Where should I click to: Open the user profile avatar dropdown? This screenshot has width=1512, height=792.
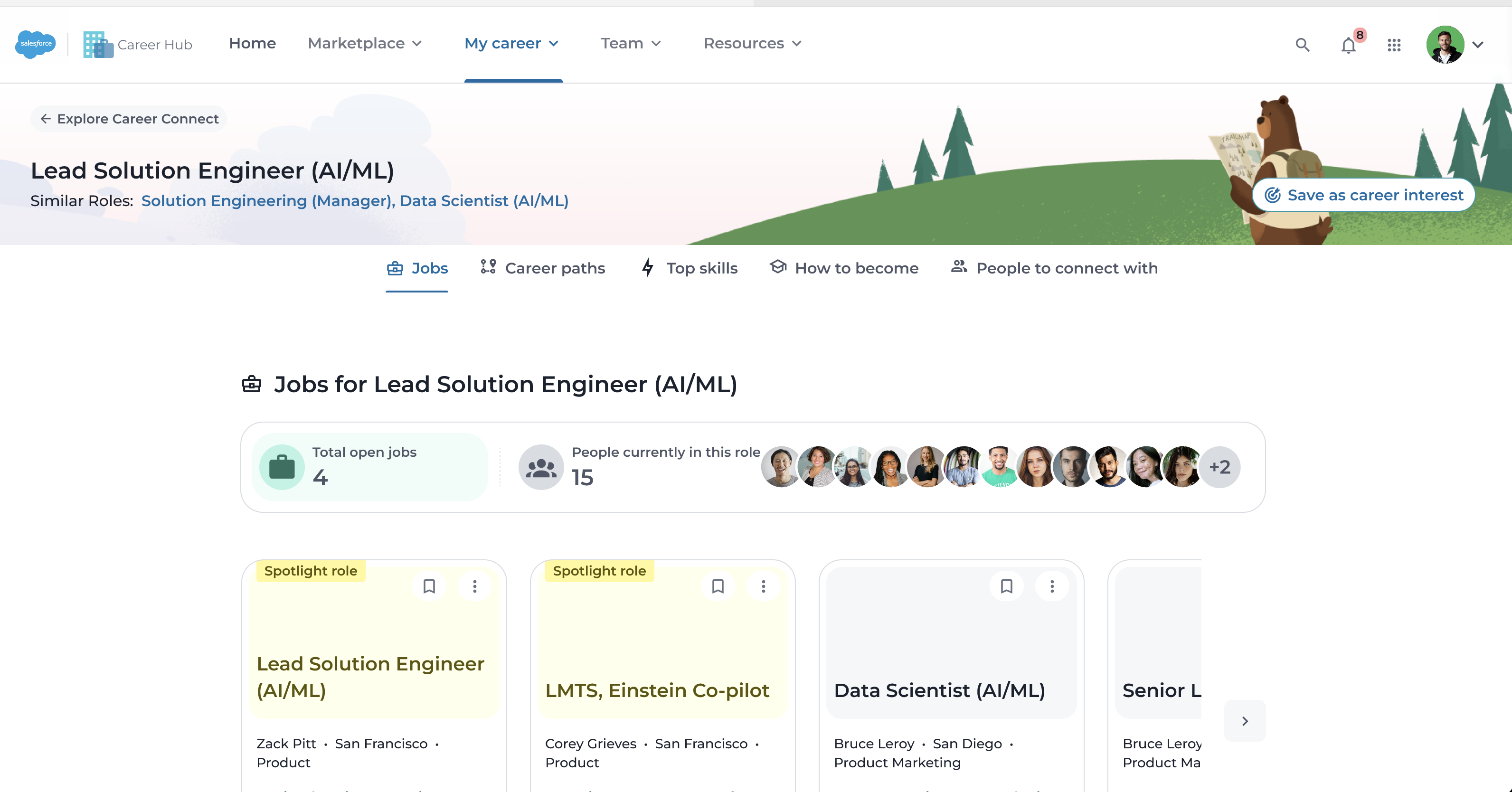(x=1455, y=45)
